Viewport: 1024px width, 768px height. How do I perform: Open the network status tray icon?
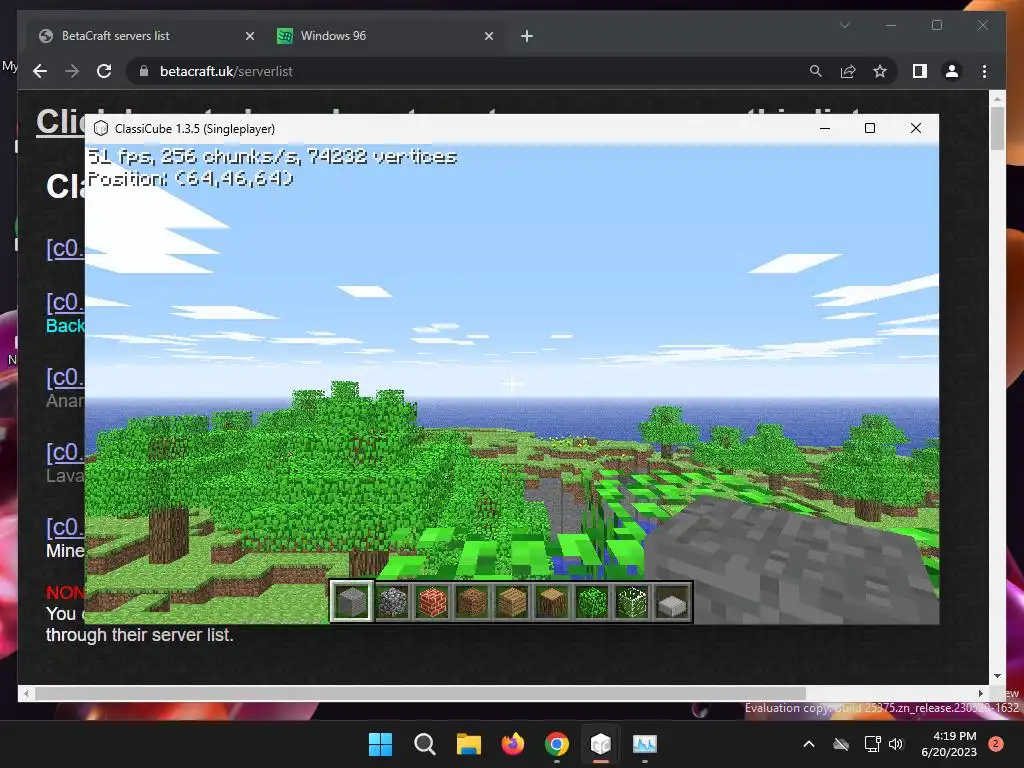[x=872, y=744]
